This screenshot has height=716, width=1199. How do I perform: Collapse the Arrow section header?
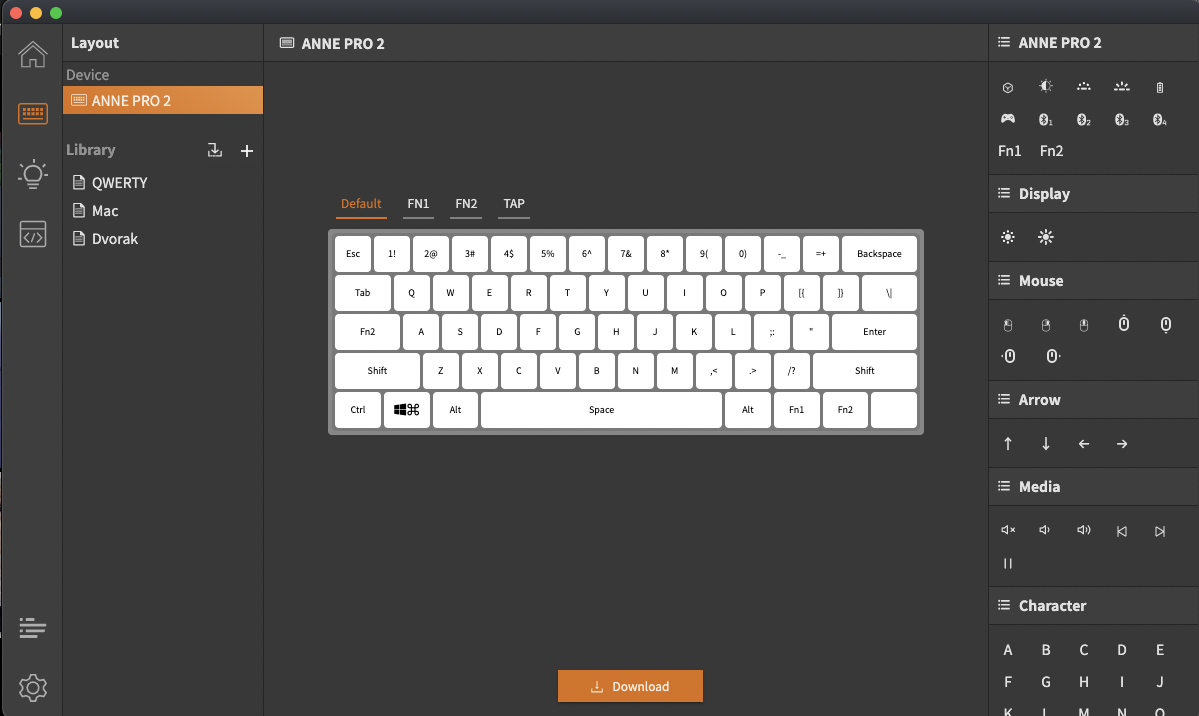pyautogui.click(x=1093, y=399)
